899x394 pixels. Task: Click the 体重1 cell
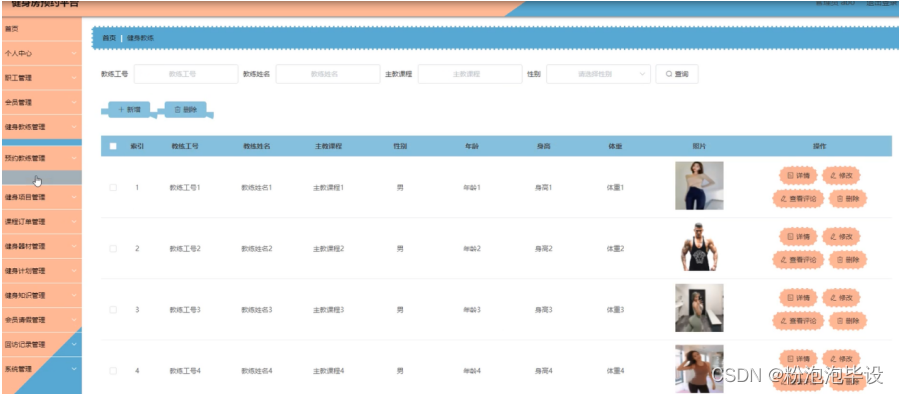click(x=615, y=188)
